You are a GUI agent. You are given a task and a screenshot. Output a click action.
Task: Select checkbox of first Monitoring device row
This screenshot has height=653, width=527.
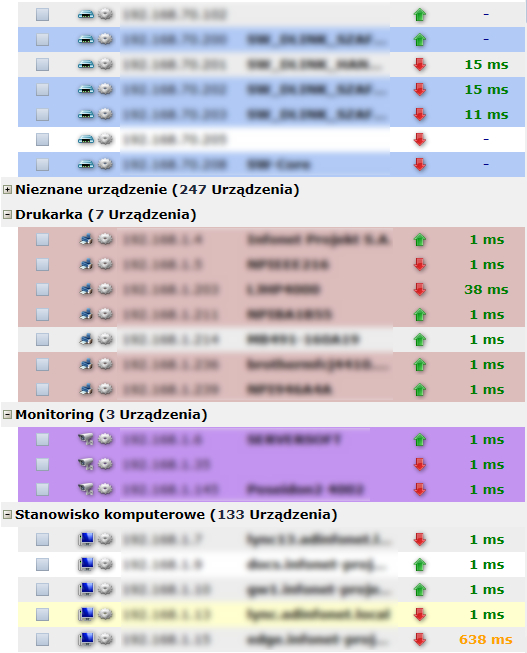click(42, 439)
